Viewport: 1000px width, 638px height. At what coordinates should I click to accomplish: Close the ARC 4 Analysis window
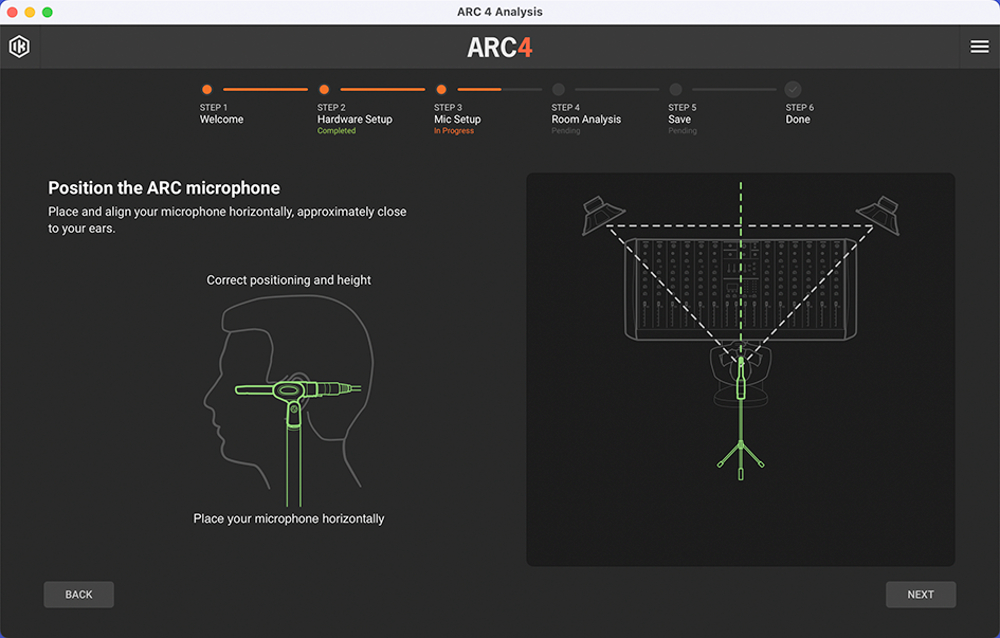tap(13, 12)
